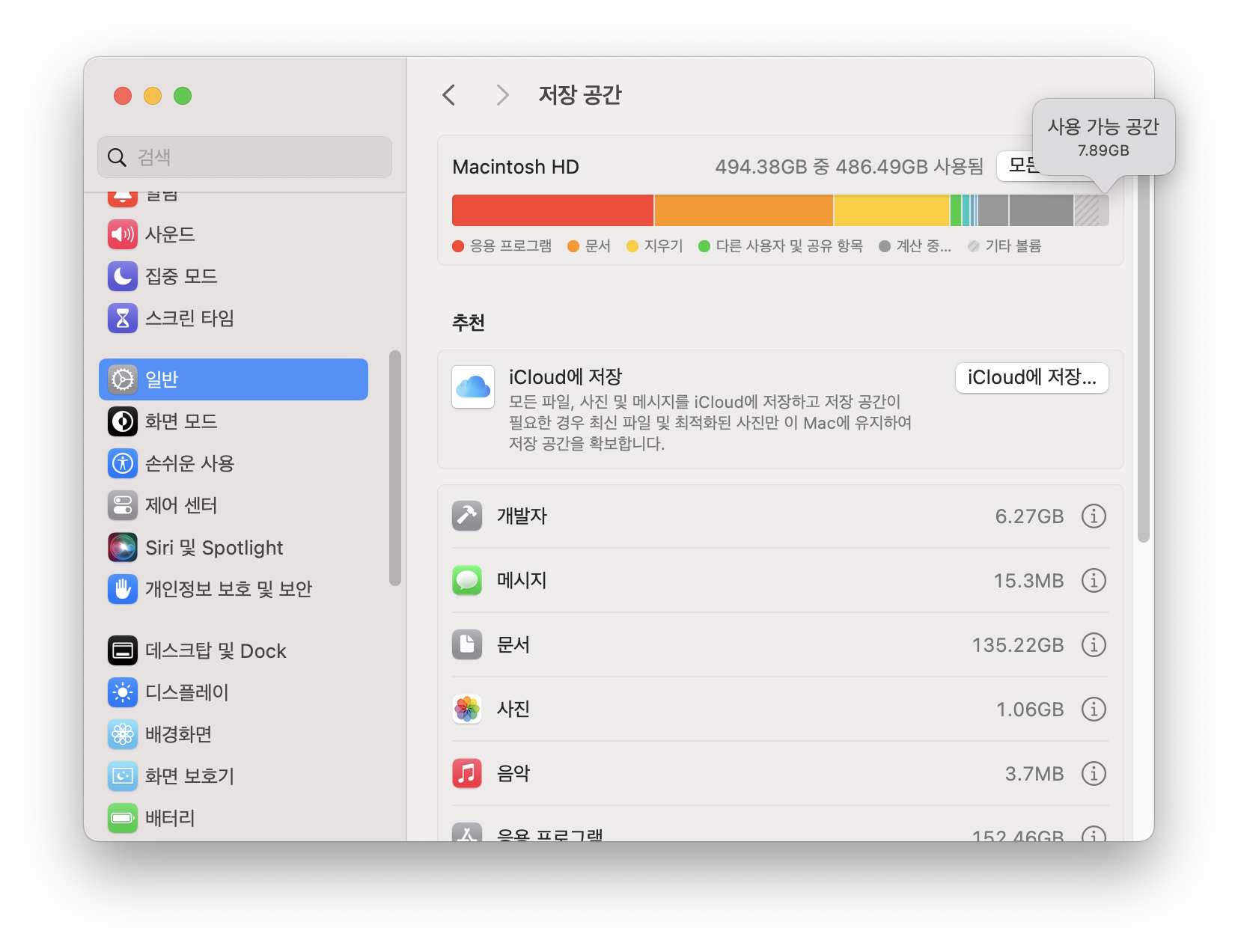Go forward with the right chevron
Image resolution: width=1238 pixels, height=952 pixels.
point(502,95)
